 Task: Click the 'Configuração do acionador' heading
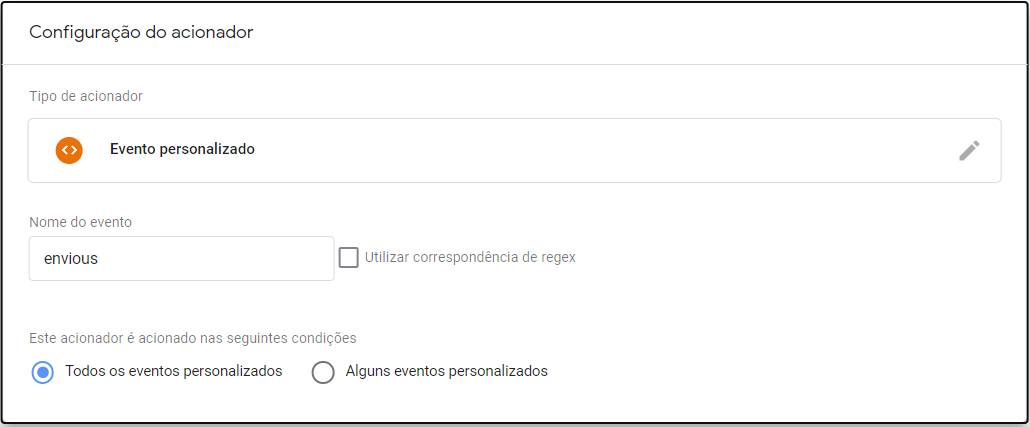coord(141,32)
